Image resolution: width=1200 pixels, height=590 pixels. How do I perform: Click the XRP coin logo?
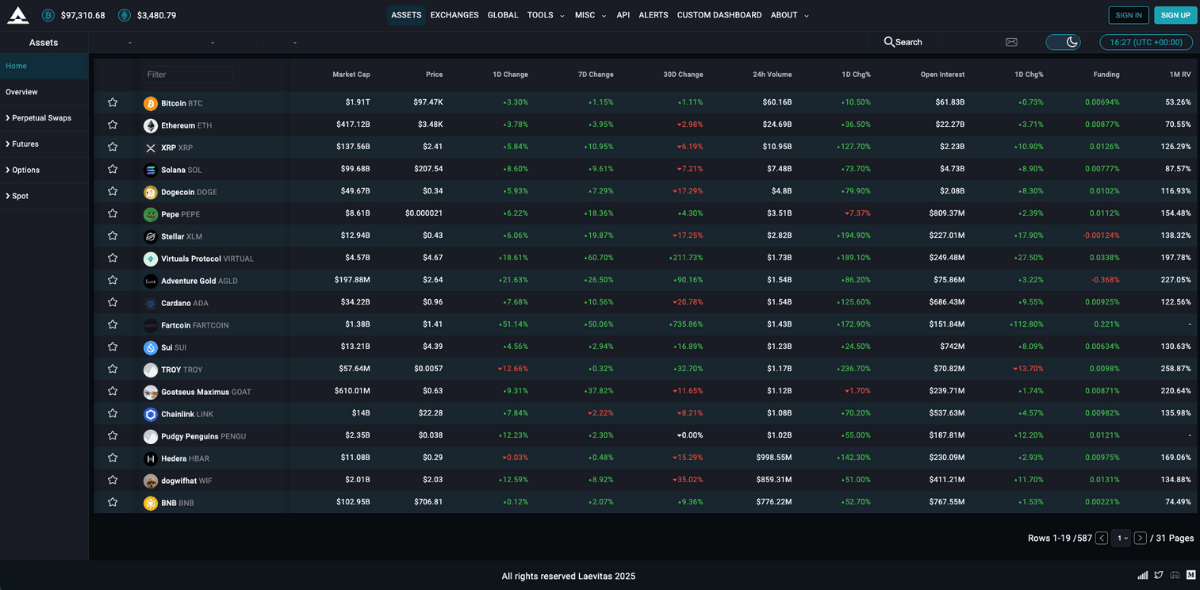pyautogui.click(x=151, y=148)
